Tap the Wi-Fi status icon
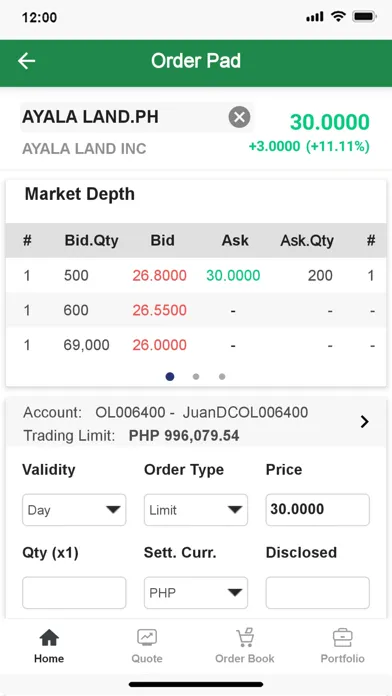Screen dimensions: 392x696 point(338,17)
